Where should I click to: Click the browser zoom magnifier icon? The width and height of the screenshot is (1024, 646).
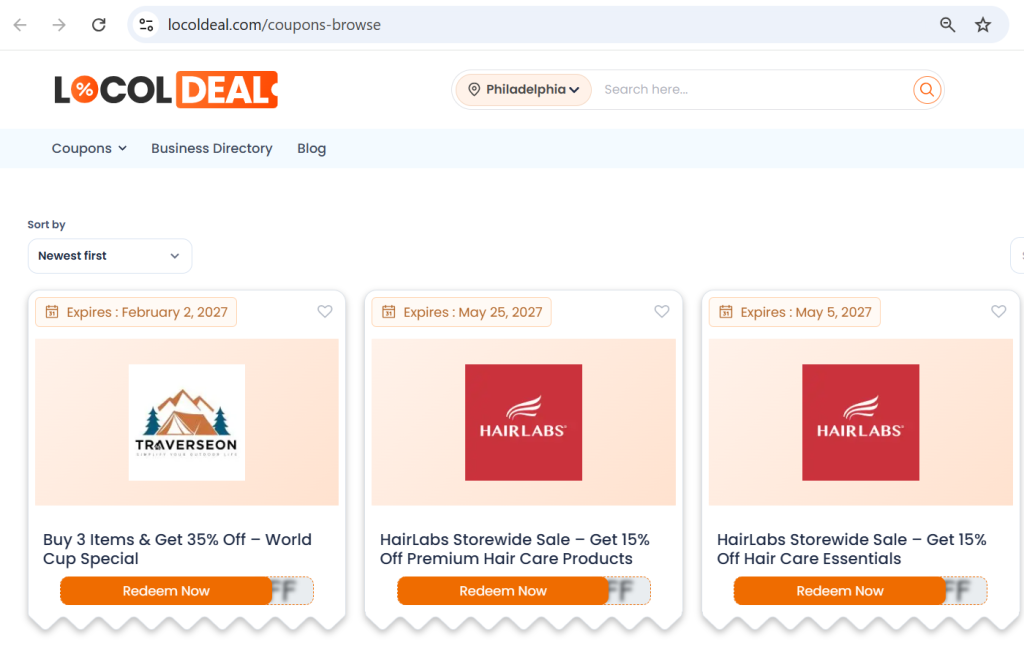click(x=948, y=25)
